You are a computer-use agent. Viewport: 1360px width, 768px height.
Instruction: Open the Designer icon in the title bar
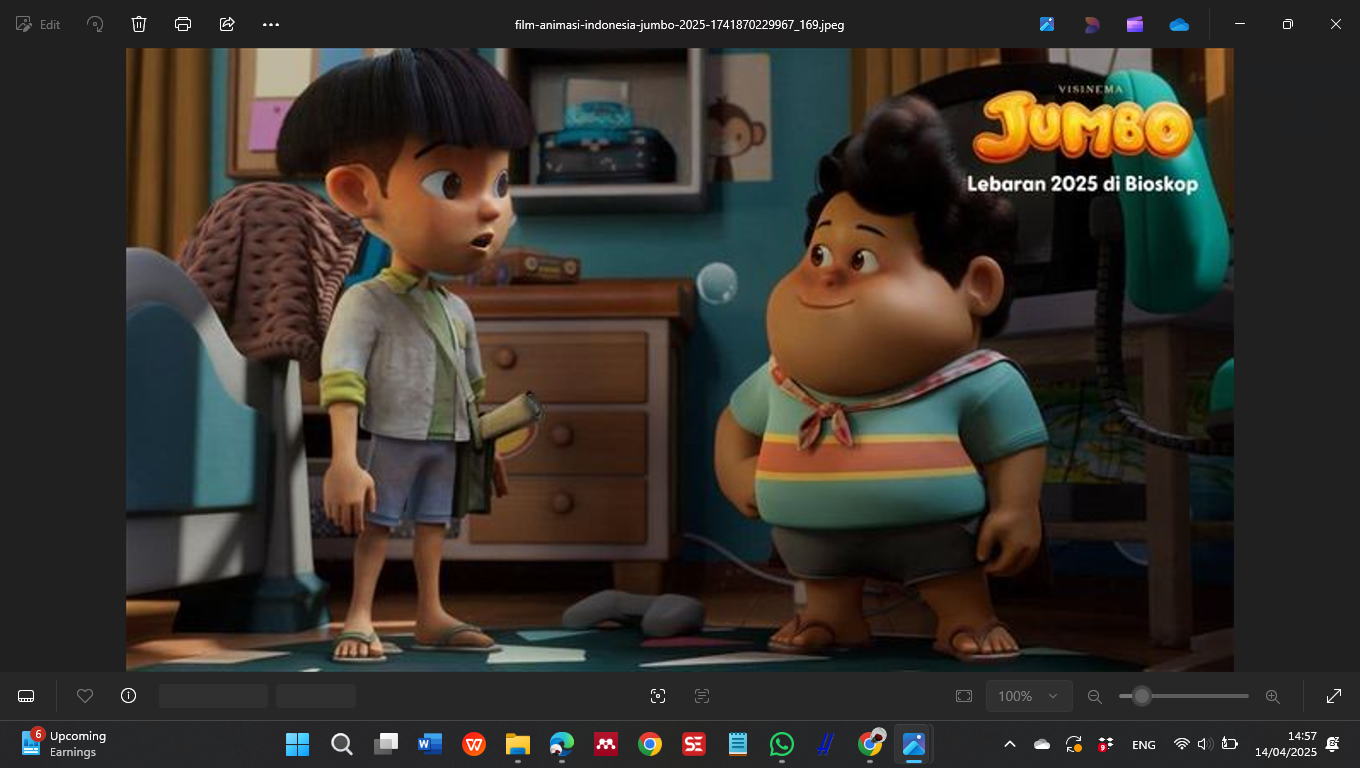[1091, 24]
